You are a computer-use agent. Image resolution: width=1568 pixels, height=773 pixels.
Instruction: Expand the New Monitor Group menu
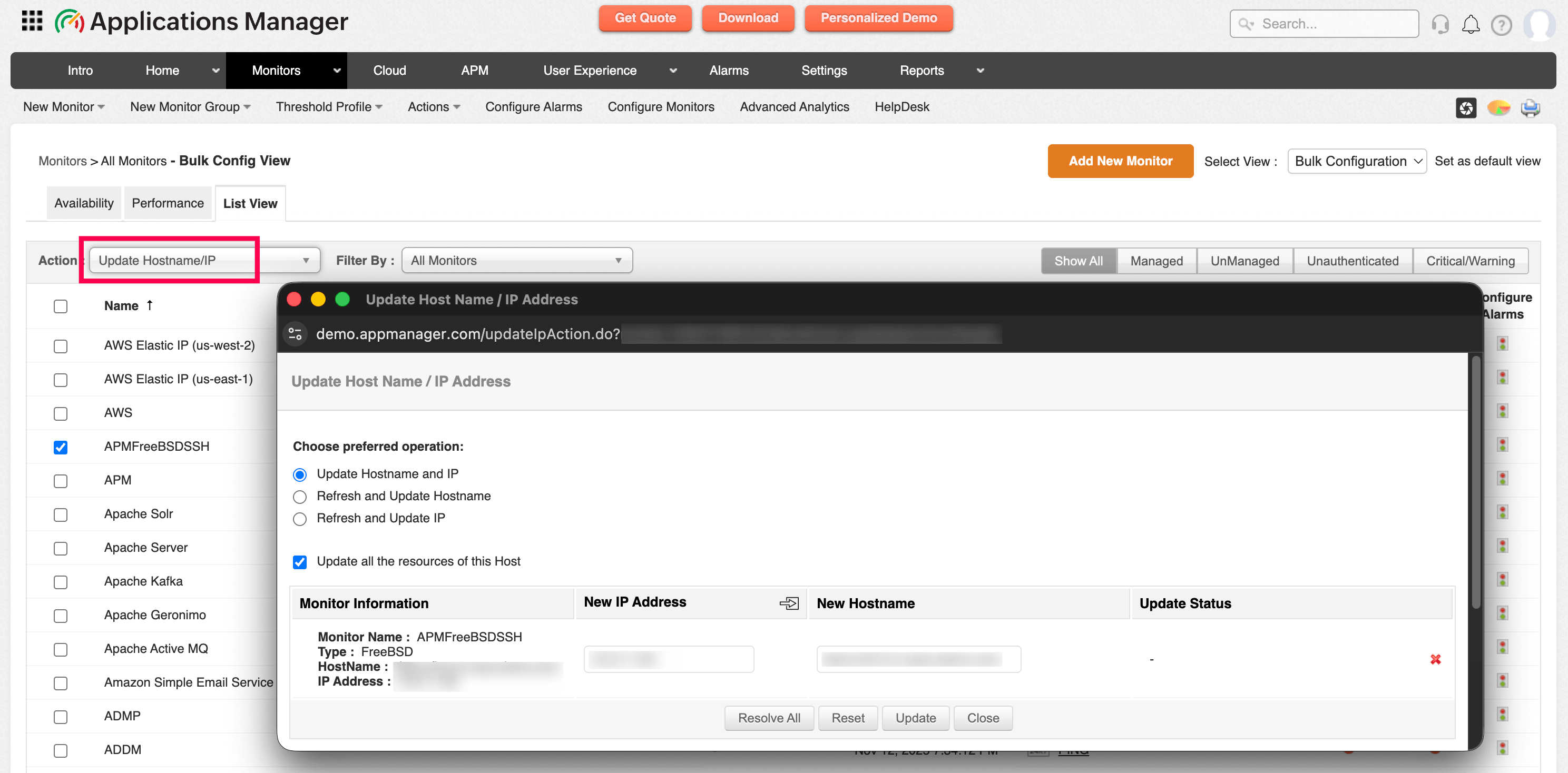(x=190, y=107)
